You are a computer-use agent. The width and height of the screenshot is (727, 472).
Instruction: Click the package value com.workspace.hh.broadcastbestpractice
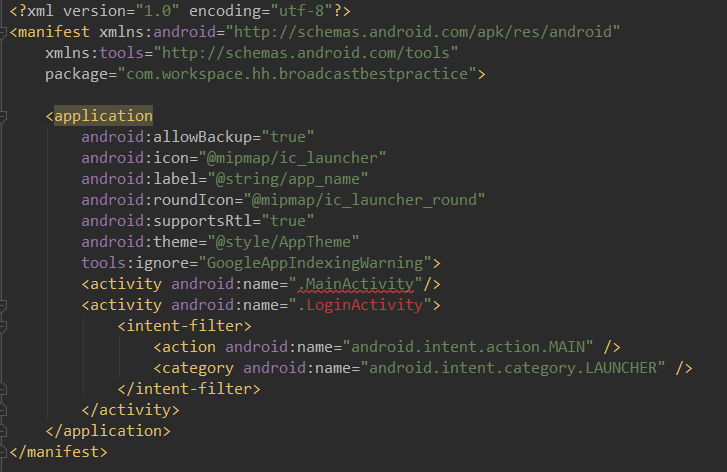coord(297,74)
